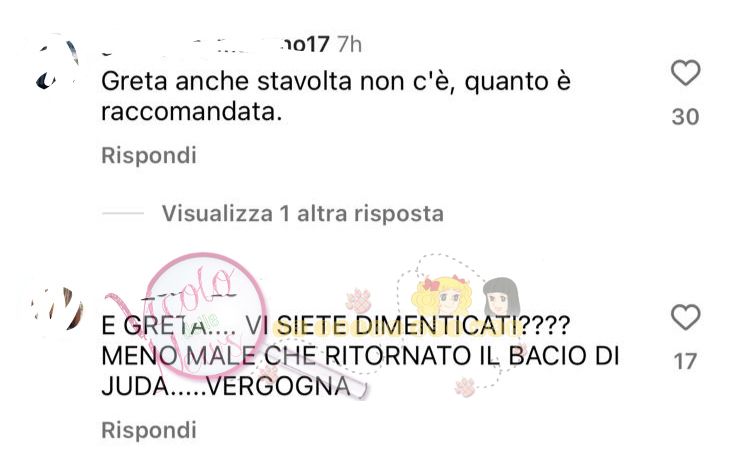Like the "VI SIETE DIMENTICATI" comment

(685, 317)
